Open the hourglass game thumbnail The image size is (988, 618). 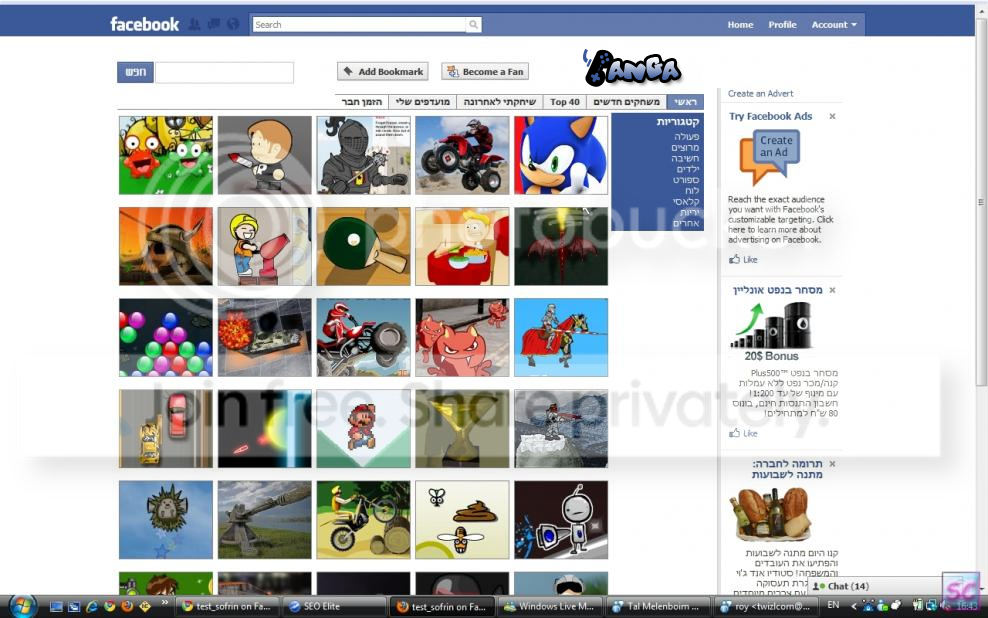pyautogui.click(x=462, y=428)
